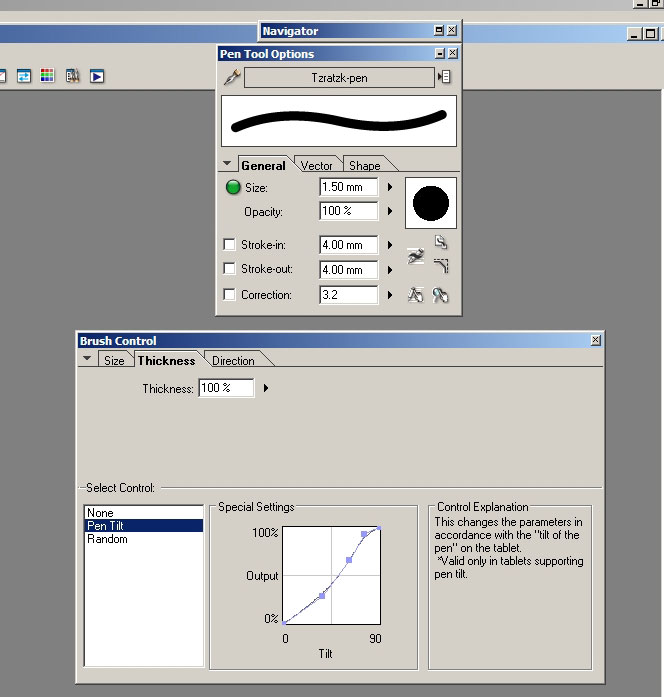Collapse Brush Control tabs with triangle
The image size is (664, 697).
[x=87, y=358]
